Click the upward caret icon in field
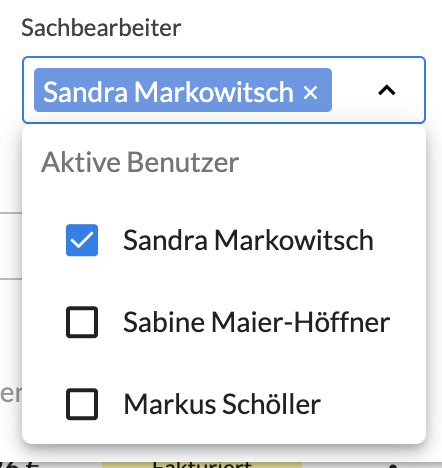This screenshot has width=442, height=468. coord(387,90)
